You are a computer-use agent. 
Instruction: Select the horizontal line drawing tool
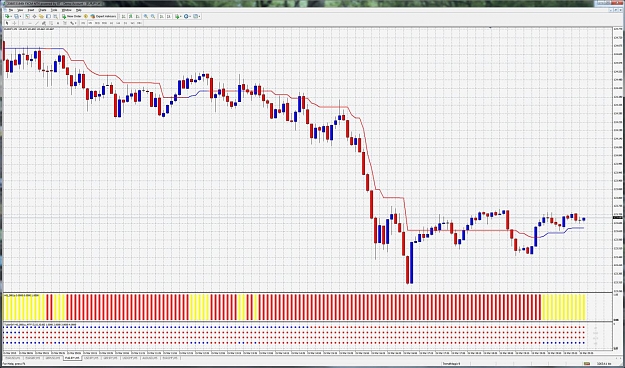(x=30, y=23)
